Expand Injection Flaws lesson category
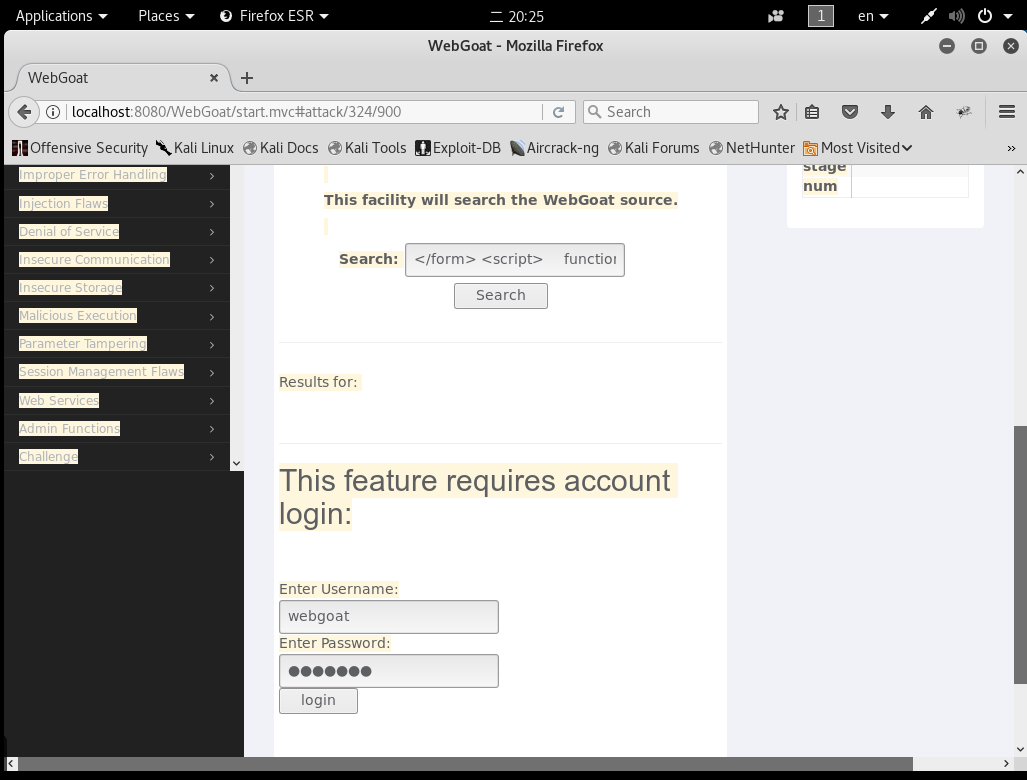 pyautogui.click(x=117, y=204)
